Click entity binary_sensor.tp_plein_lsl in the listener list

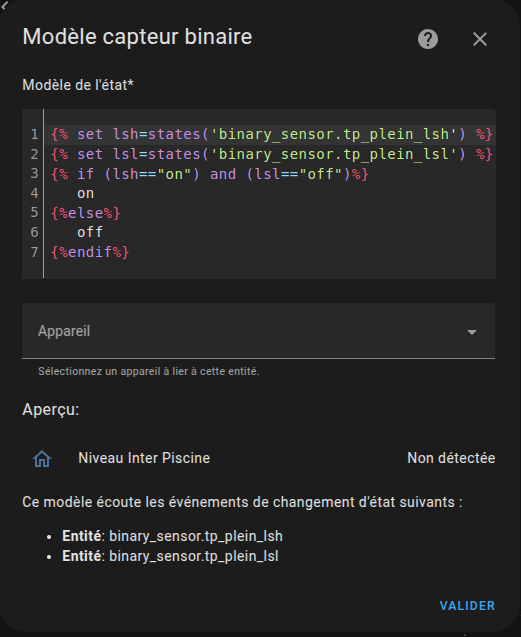[170, 556]
